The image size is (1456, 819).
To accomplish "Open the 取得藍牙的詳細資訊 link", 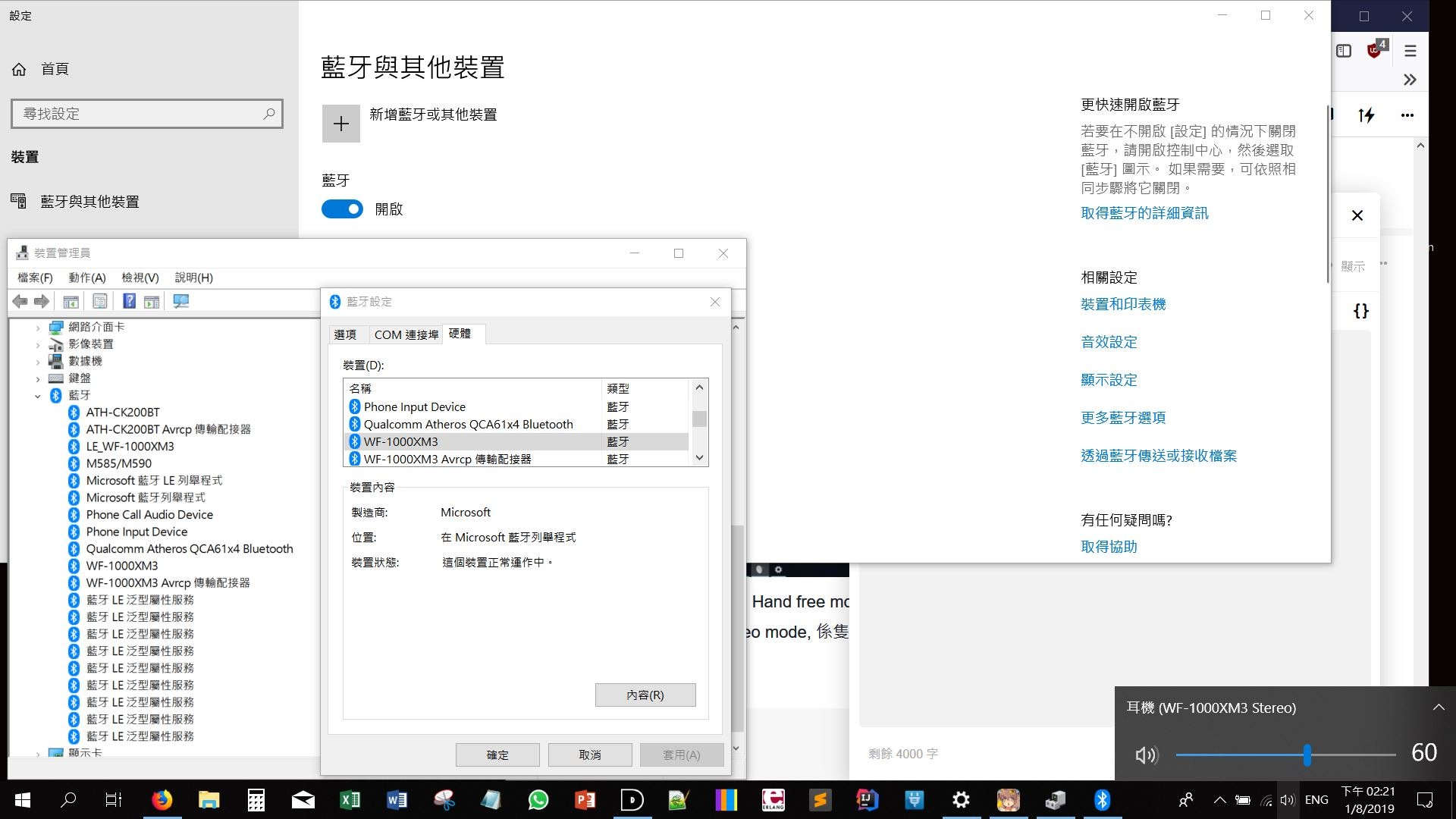I will [1144, 213].
